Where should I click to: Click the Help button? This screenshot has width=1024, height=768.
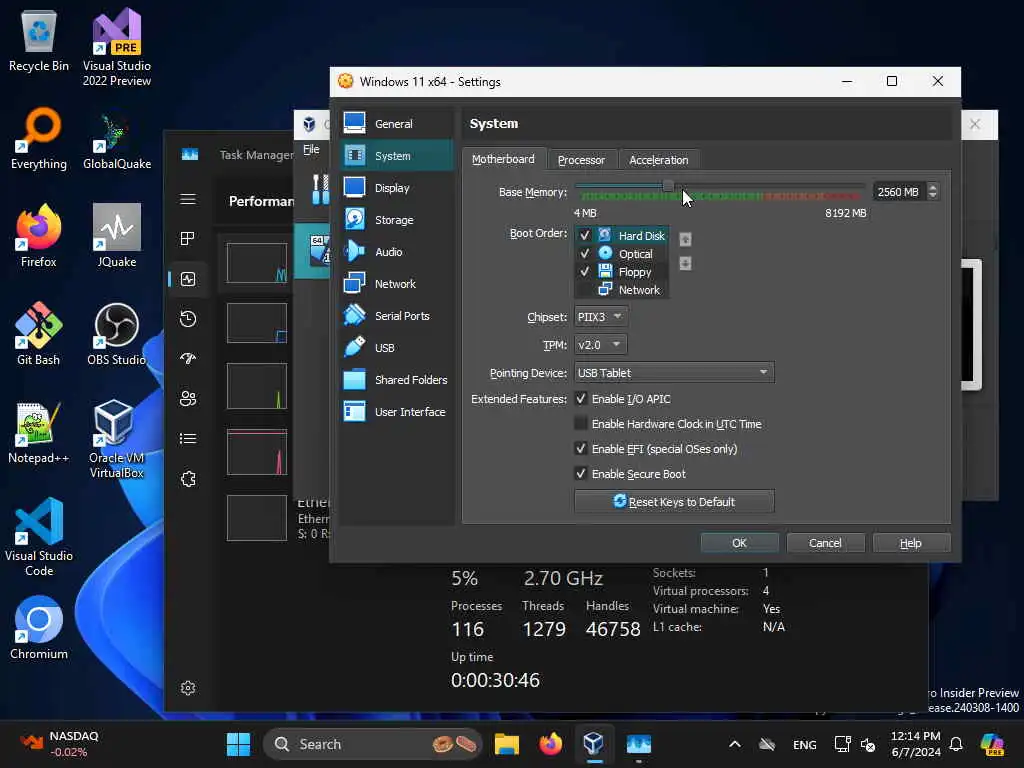click(911, 543)
